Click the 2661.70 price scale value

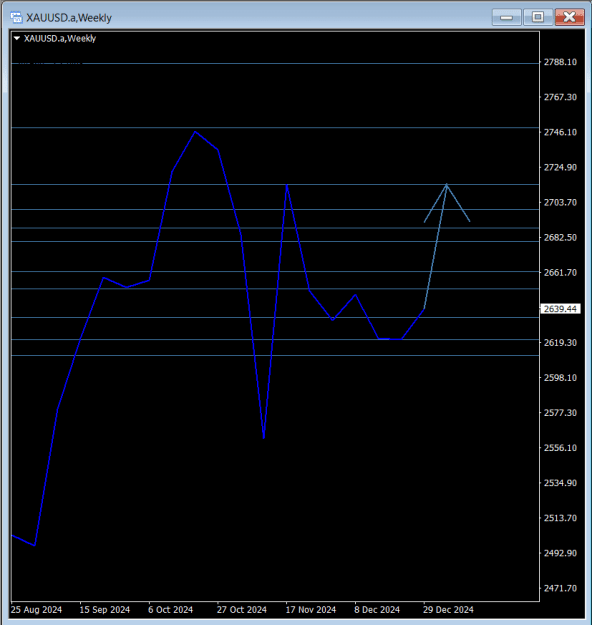click(560, 272)
